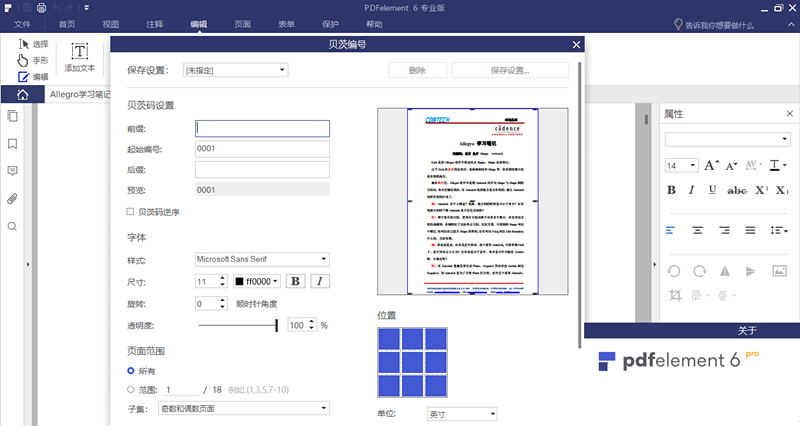Switch to the 保护 tab
This screenshot has width=800, height=426.
pyautogui.click(x=330, y=24)
